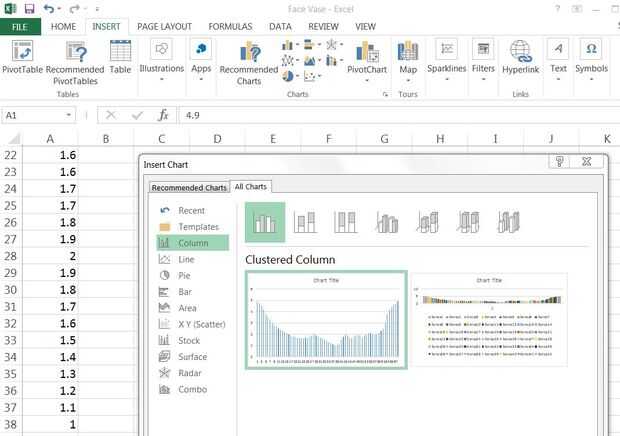Open Insert Scatter Chart ribbon icon
Viewport: 620px width, 436px height.
pyautogui.click(x=312, y=76)
